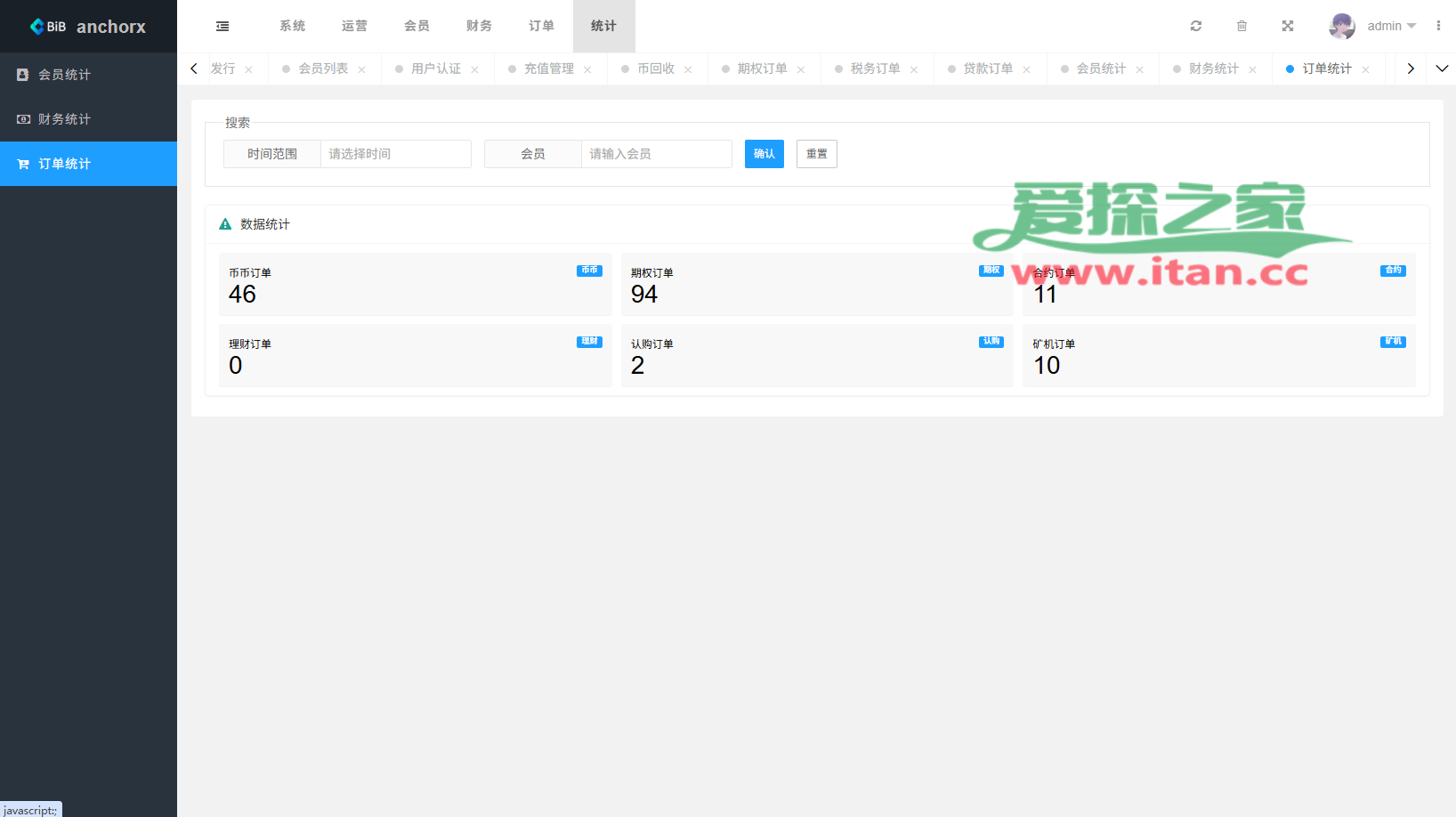Expand the tab actions dropdown chevron
The image size is (1456, 817).
1442,69
